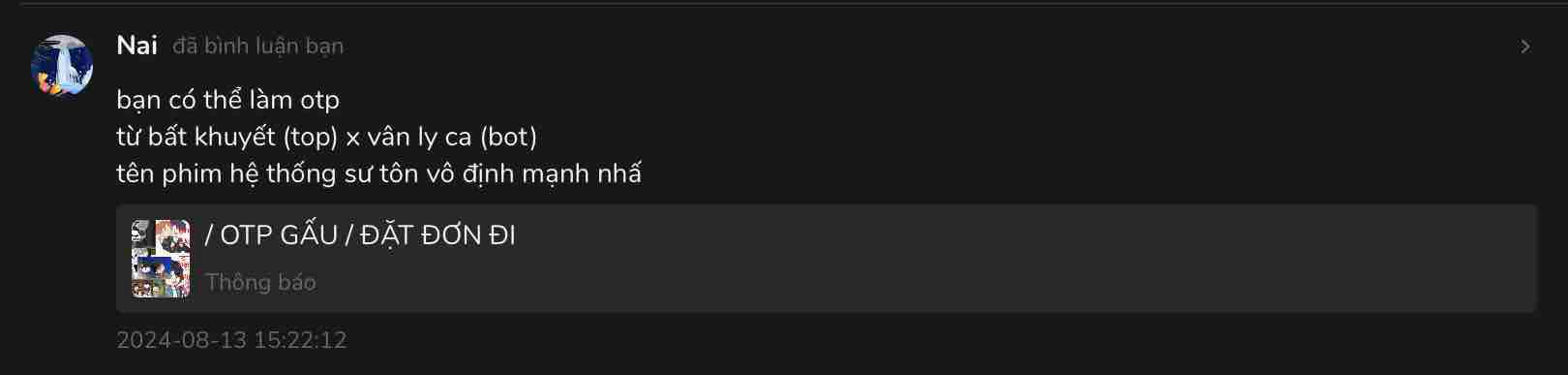Click the 'đã bình luận bạn' label
This screenshot has height=375, width=1568.
coord(257,46)
